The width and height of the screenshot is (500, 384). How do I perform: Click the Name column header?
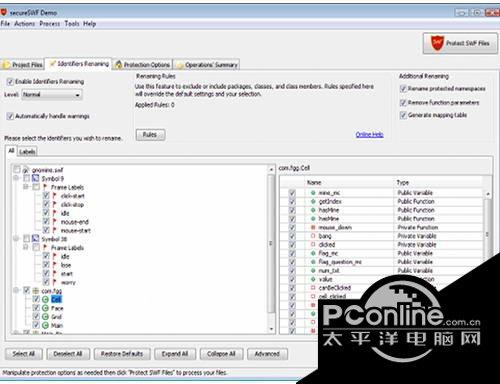click(x=314, y=183)
